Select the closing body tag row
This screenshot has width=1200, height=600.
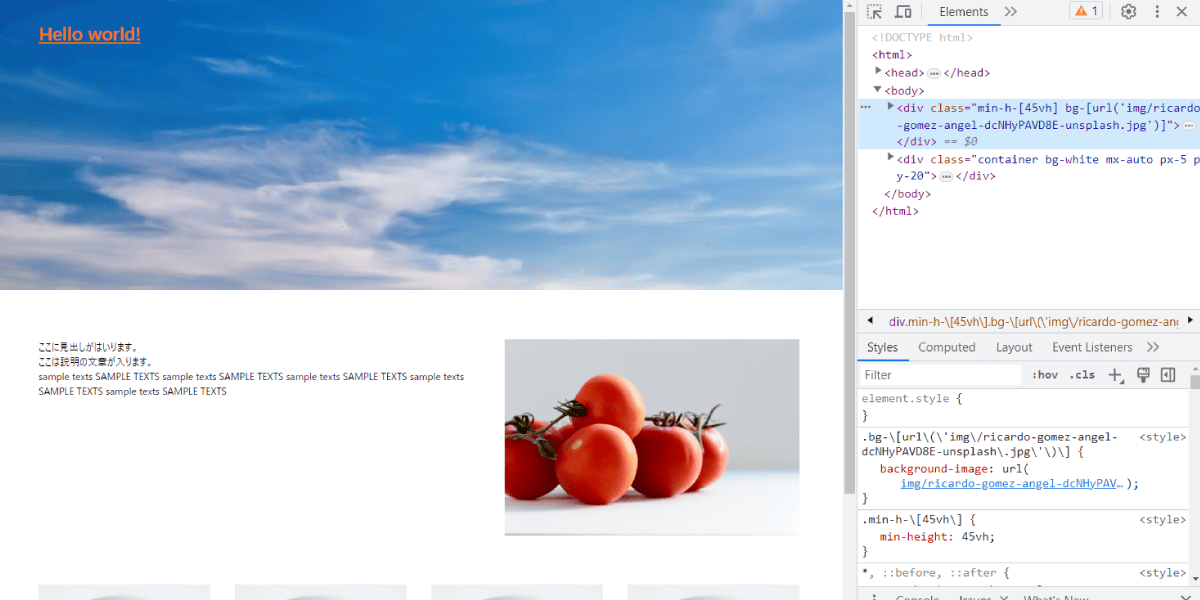907,194
